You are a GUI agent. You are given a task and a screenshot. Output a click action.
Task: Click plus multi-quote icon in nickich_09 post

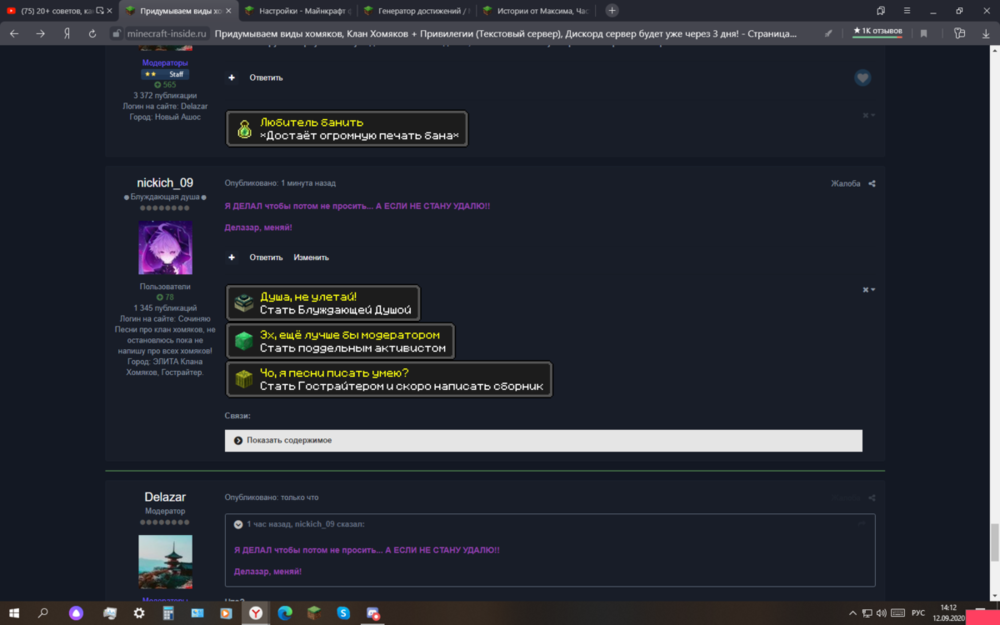click(232, 258)
